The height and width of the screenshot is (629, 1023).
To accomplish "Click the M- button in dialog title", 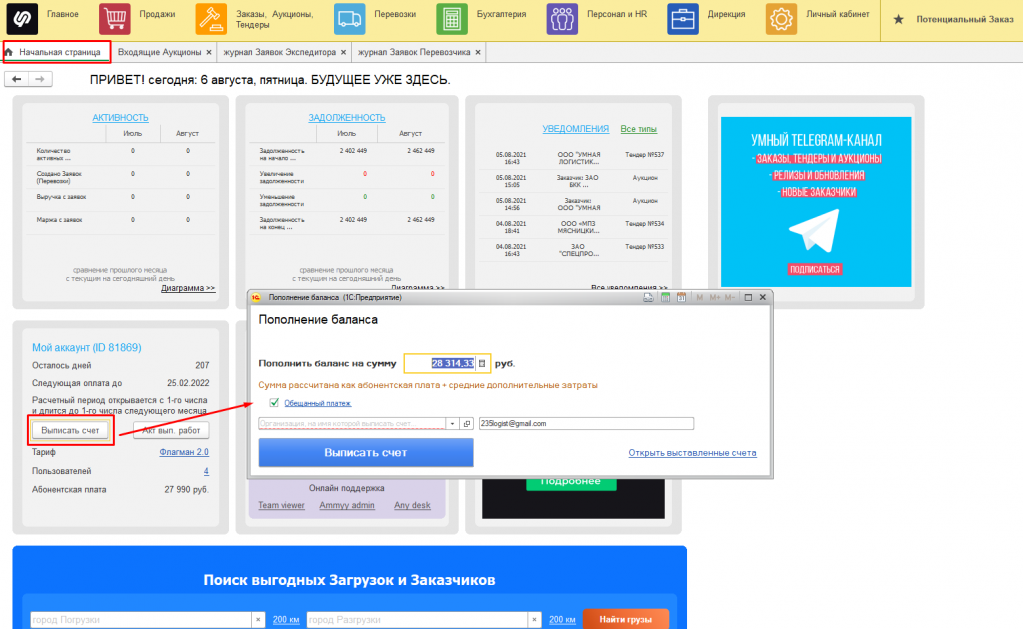I will point(729,298).
